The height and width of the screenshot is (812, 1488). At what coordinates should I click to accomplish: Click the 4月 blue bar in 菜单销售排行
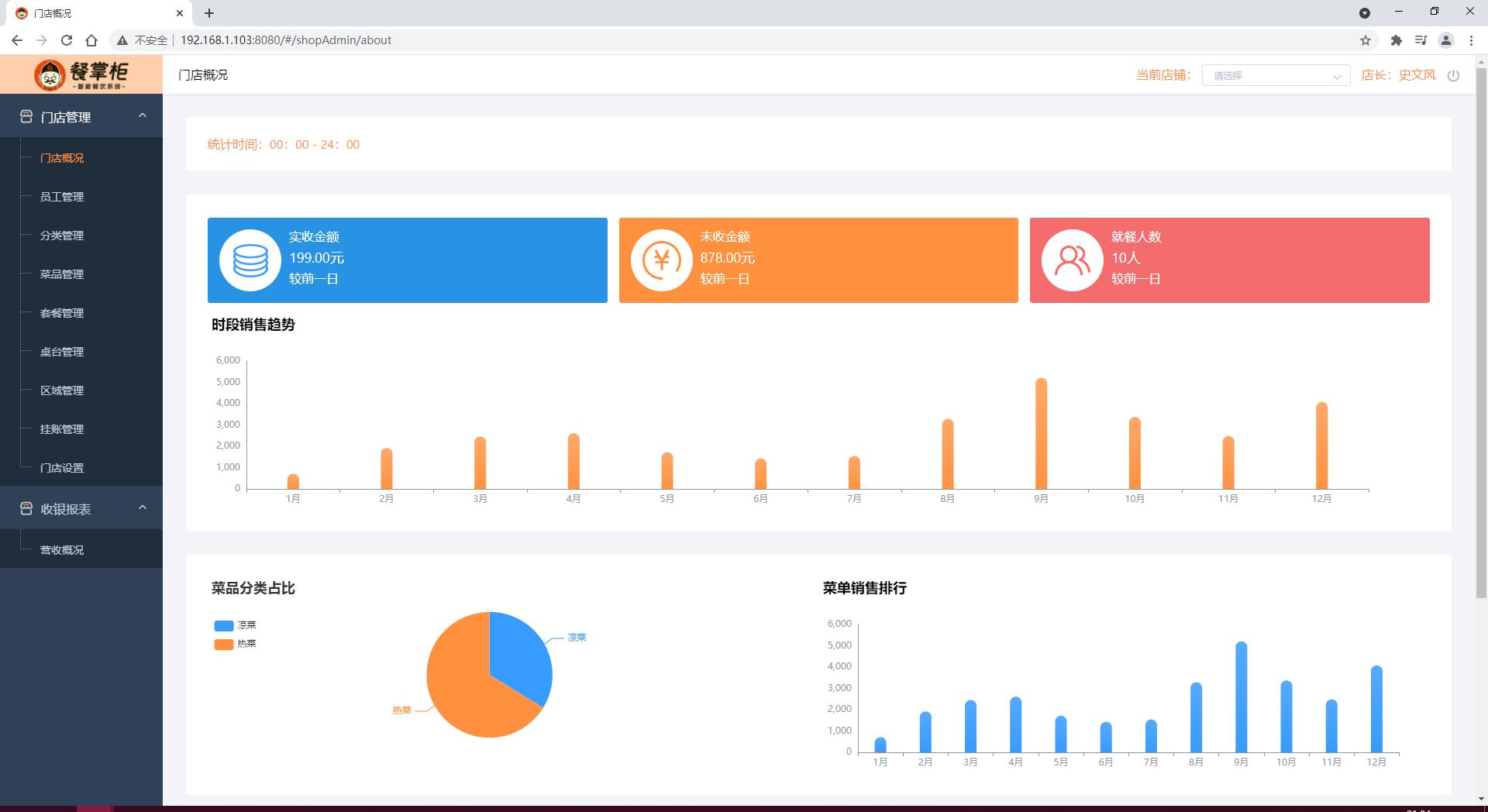1015,724
